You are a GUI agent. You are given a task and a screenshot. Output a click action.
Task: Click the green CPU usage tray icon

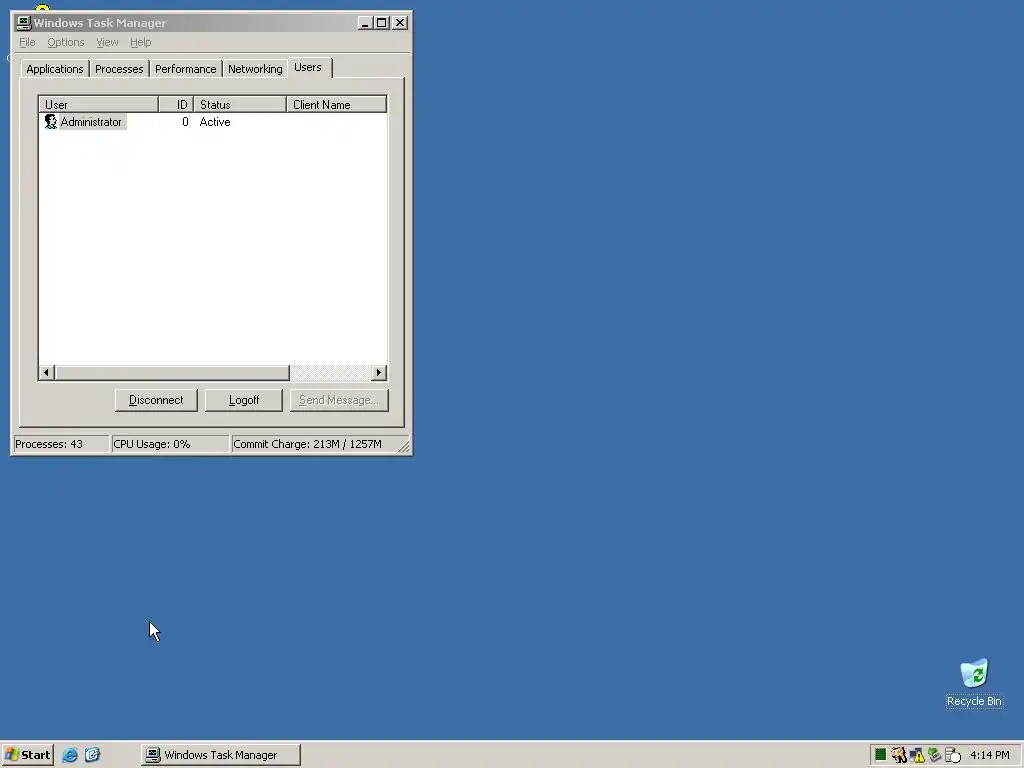coord(880,755)
